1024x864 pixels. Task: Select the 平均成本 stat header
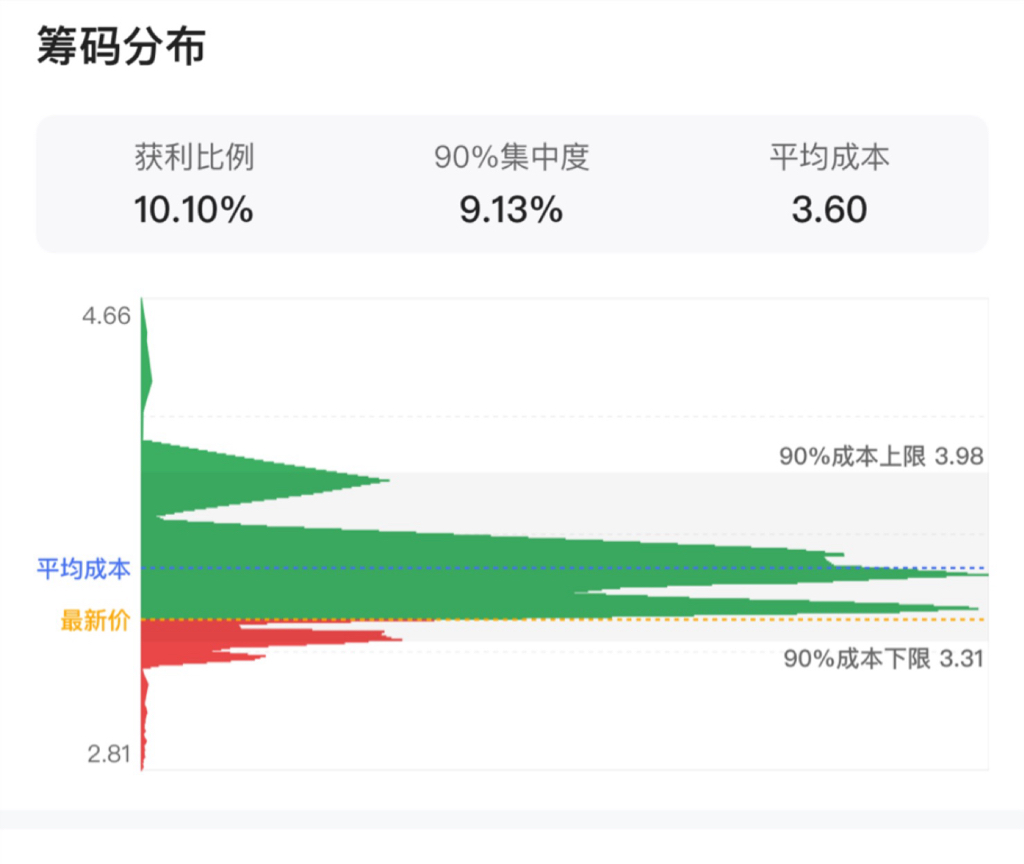coord(829,157)
